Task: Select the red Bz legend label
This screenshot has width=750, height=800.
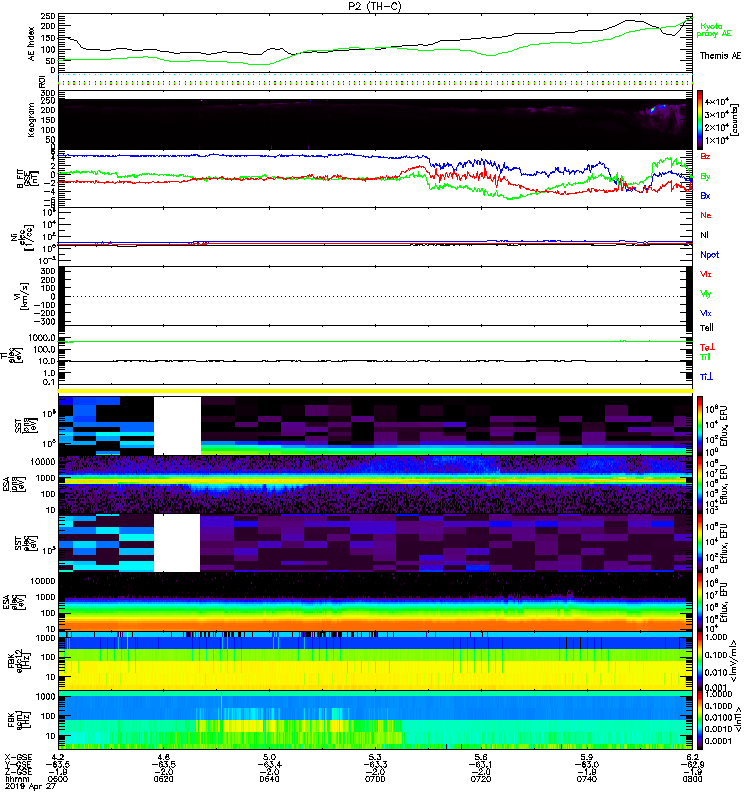Action: point(705,156)
